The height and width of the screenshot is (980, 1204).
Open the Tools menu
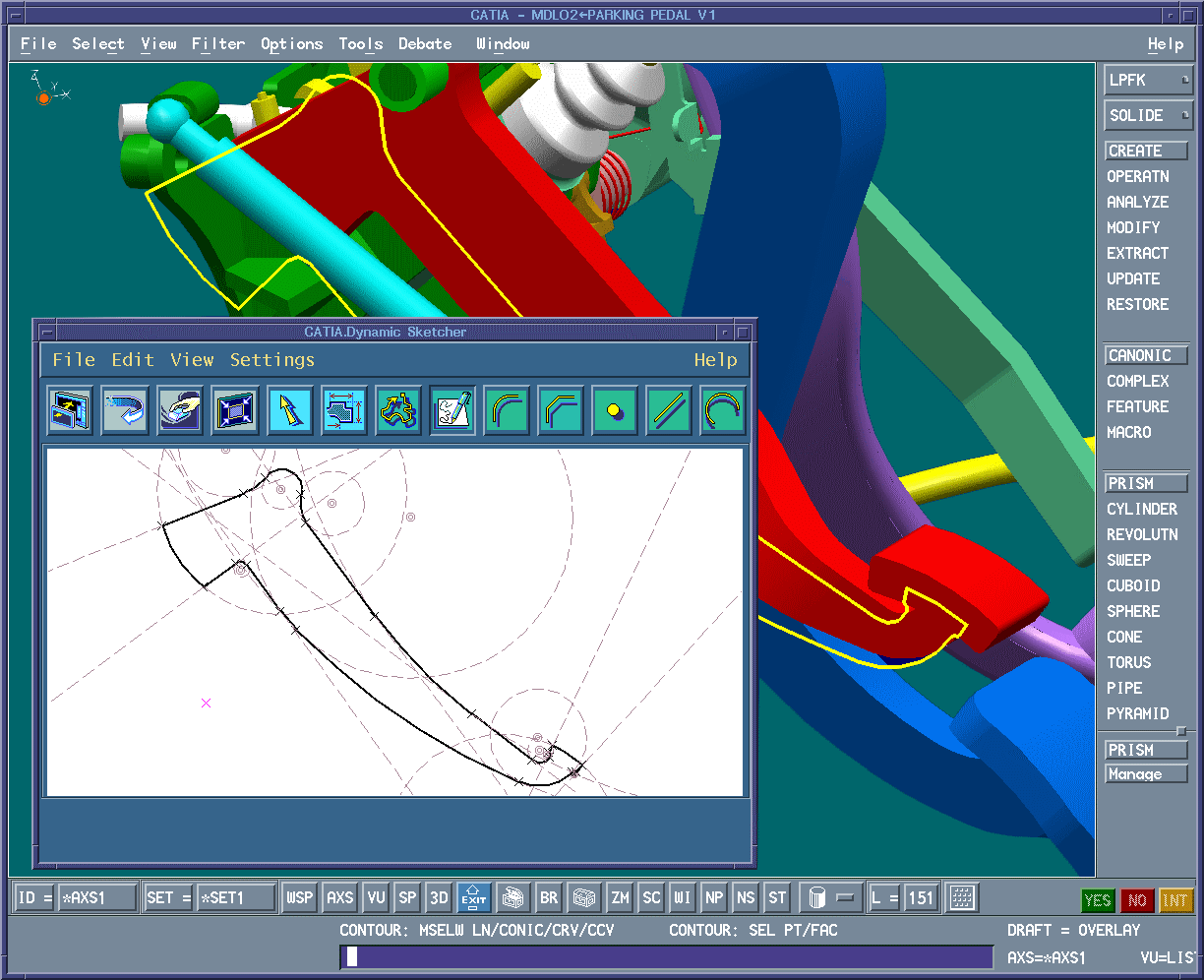(361, 44)
